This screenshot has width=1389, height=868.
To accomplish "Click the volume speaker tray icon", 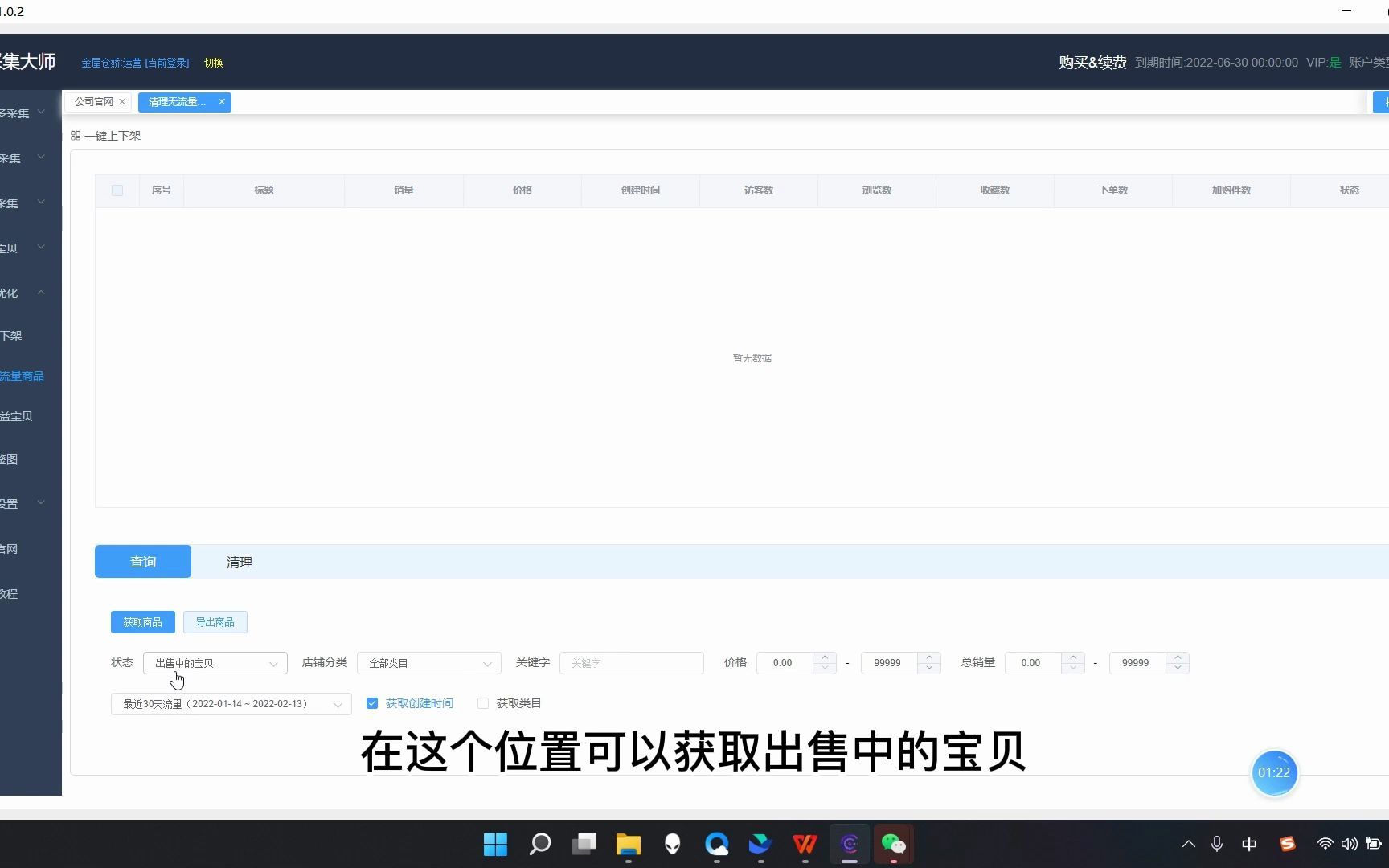I will click(x=1350, y=844).
